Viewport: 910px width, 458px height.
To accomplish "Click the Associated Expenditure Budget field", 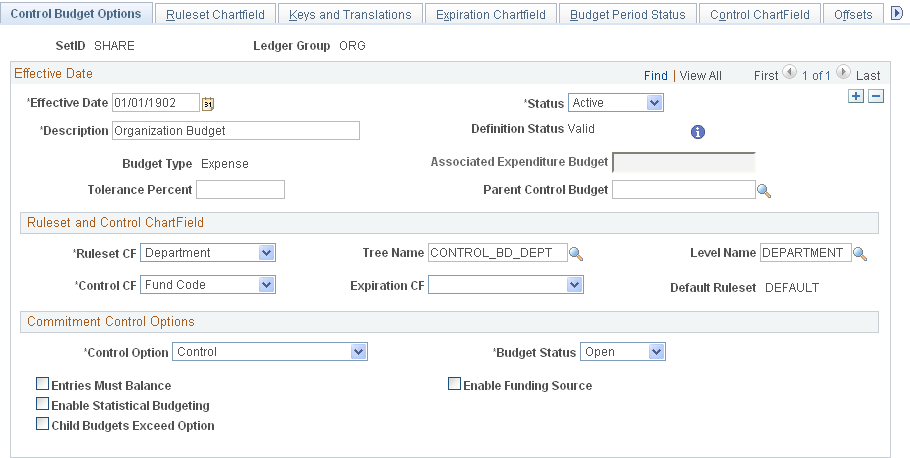I will click(x=684, y=162).
